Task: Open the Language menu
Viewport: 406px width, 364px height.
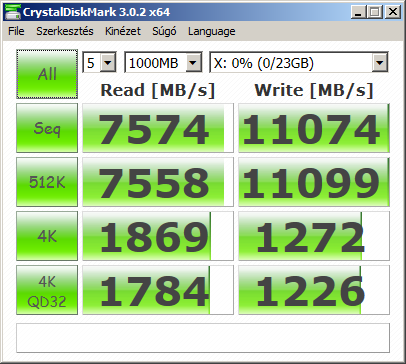Action: click(212, 31)
